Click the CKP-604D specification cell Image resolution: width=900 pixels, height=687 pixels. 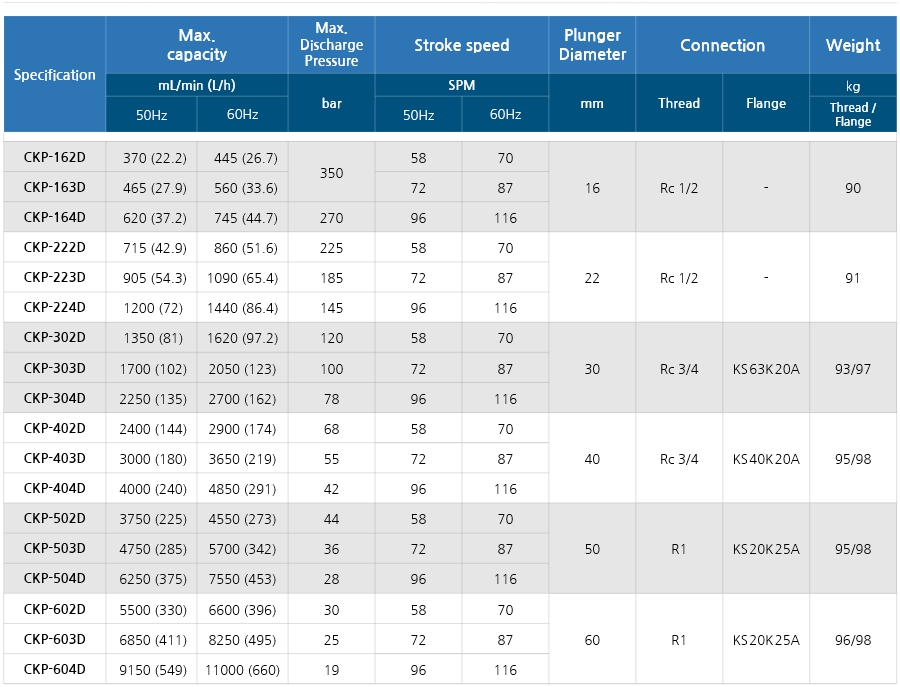(x=55, y=669)
